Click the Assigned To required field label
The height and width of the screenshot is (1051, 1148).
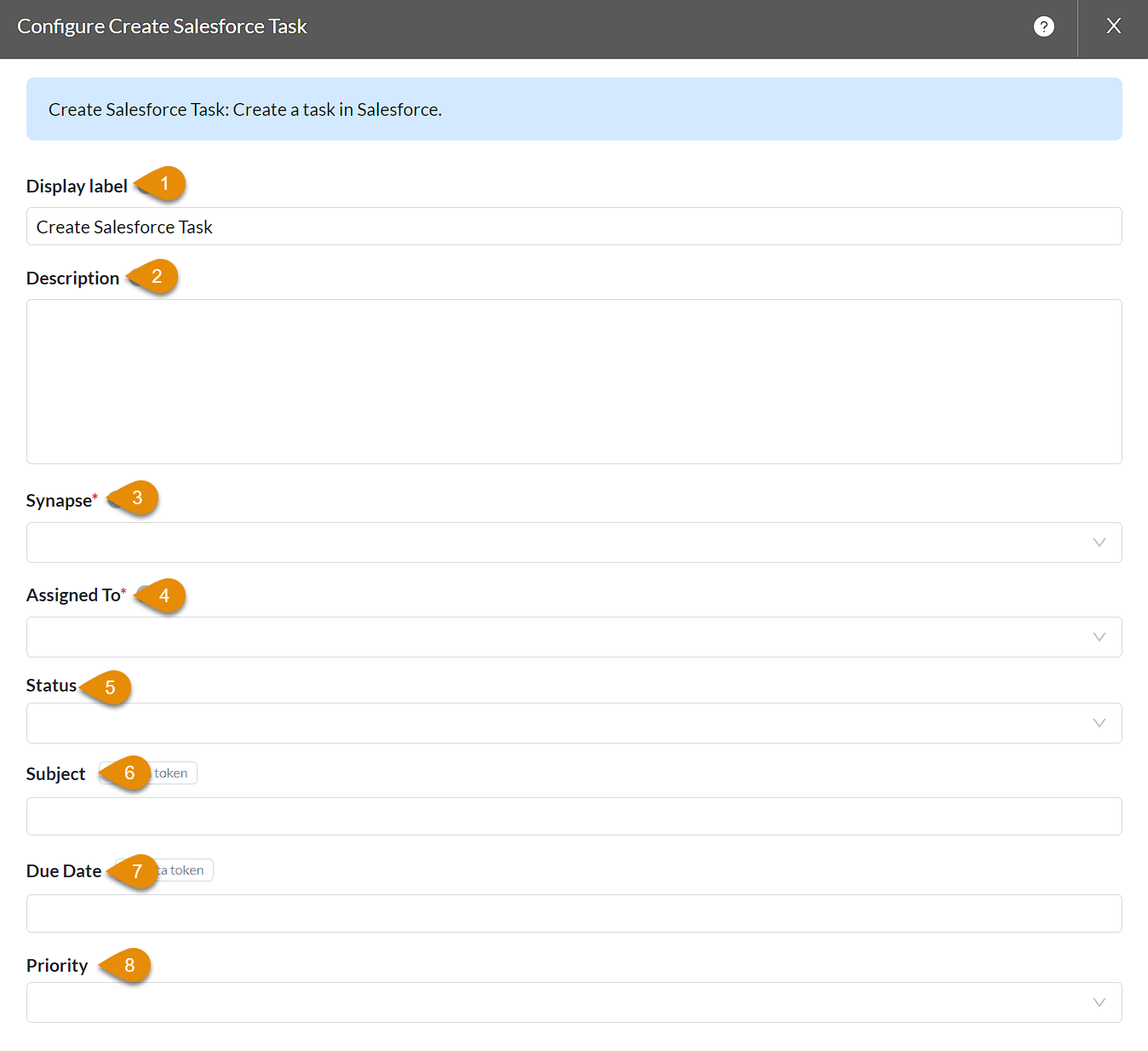point(76,595)
